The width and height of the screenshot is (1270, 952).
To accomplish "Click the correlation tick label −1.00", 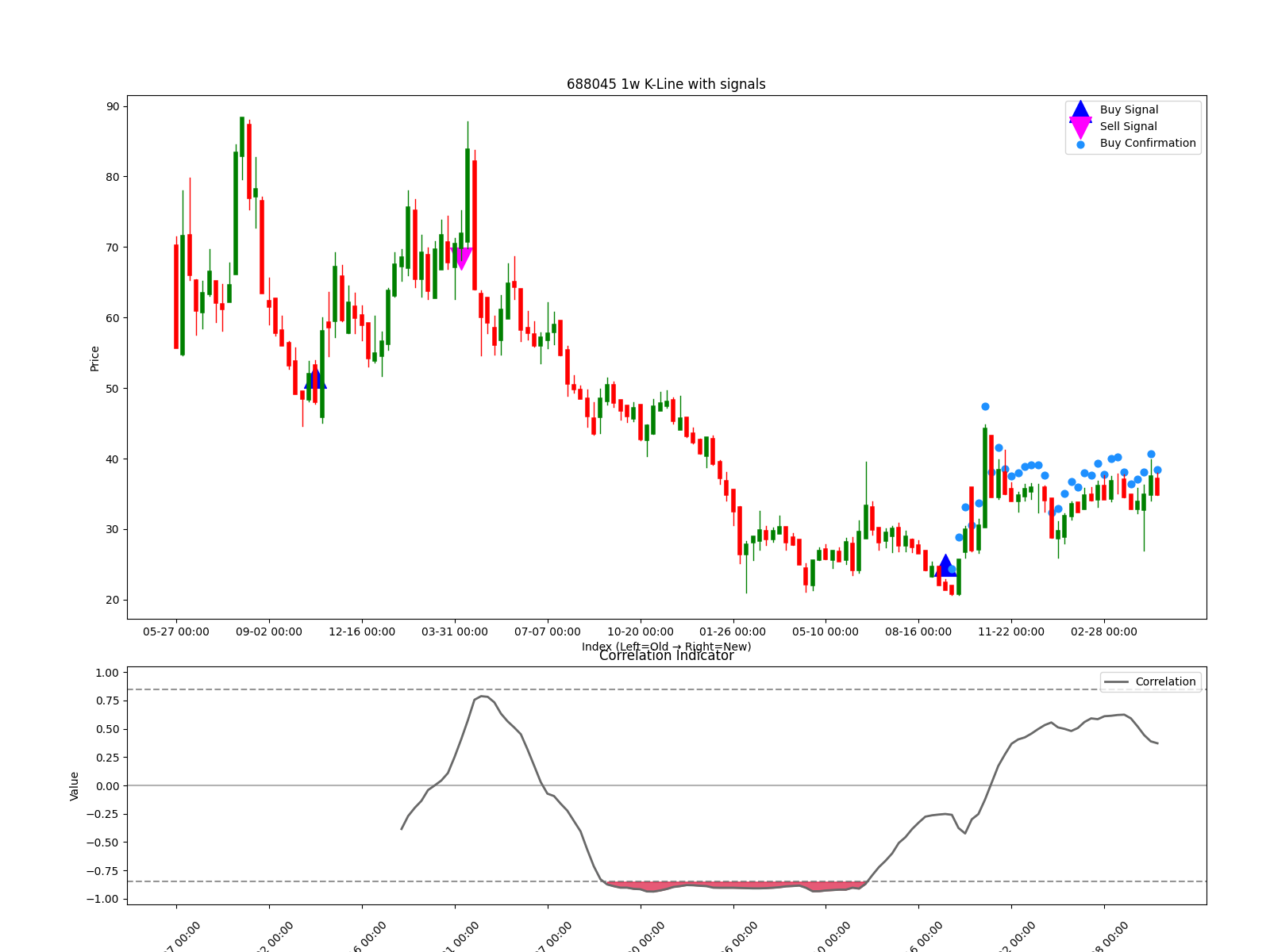I will tap(102, 899).
